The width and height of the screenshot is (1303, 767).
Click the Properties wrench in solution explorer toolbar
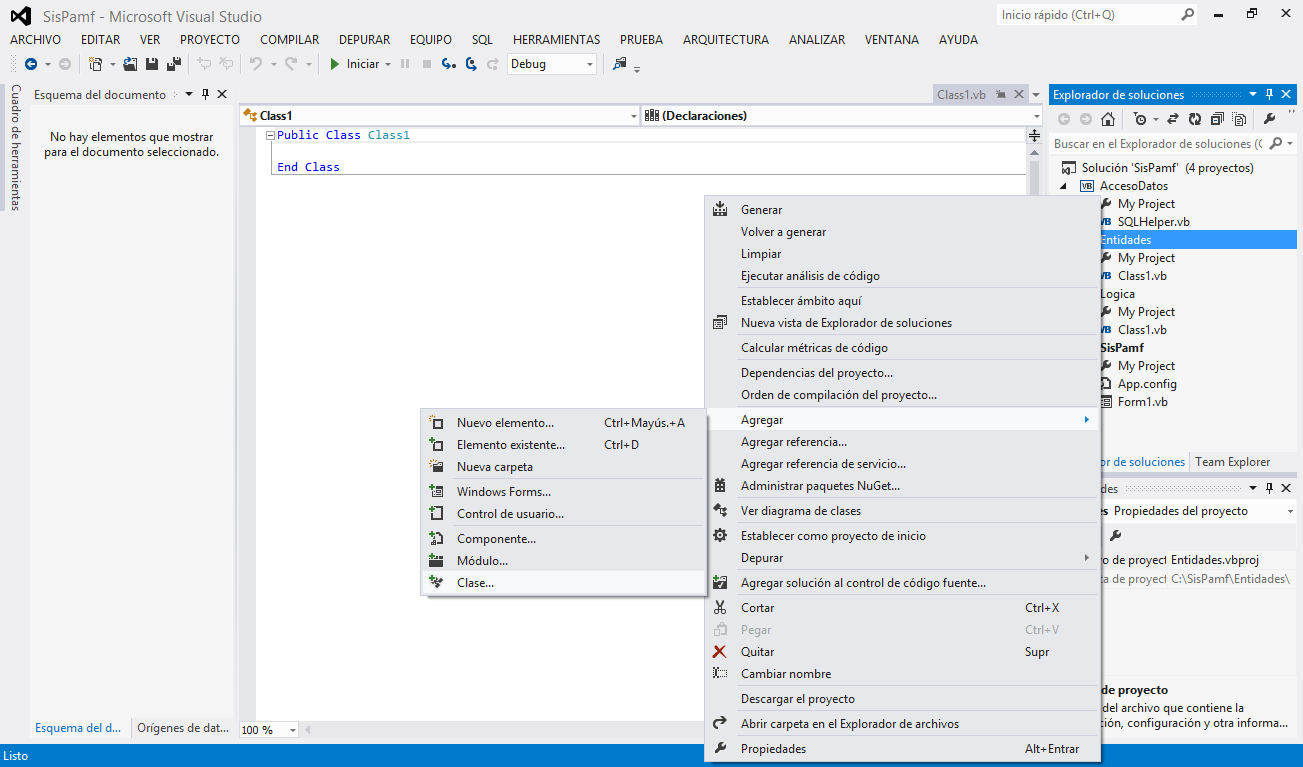(x=1269, y=119)
